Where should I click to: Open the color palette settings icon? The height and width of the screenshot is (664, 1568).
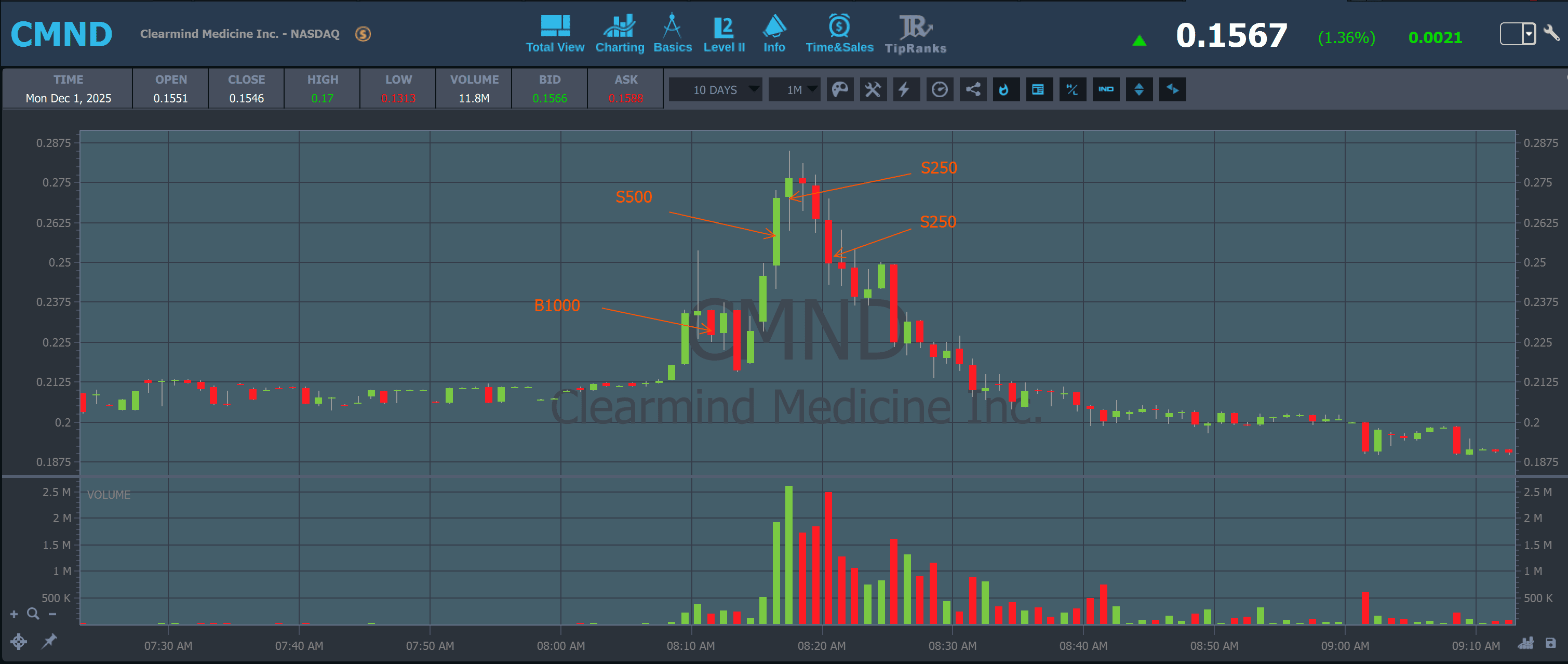(839, 89)
